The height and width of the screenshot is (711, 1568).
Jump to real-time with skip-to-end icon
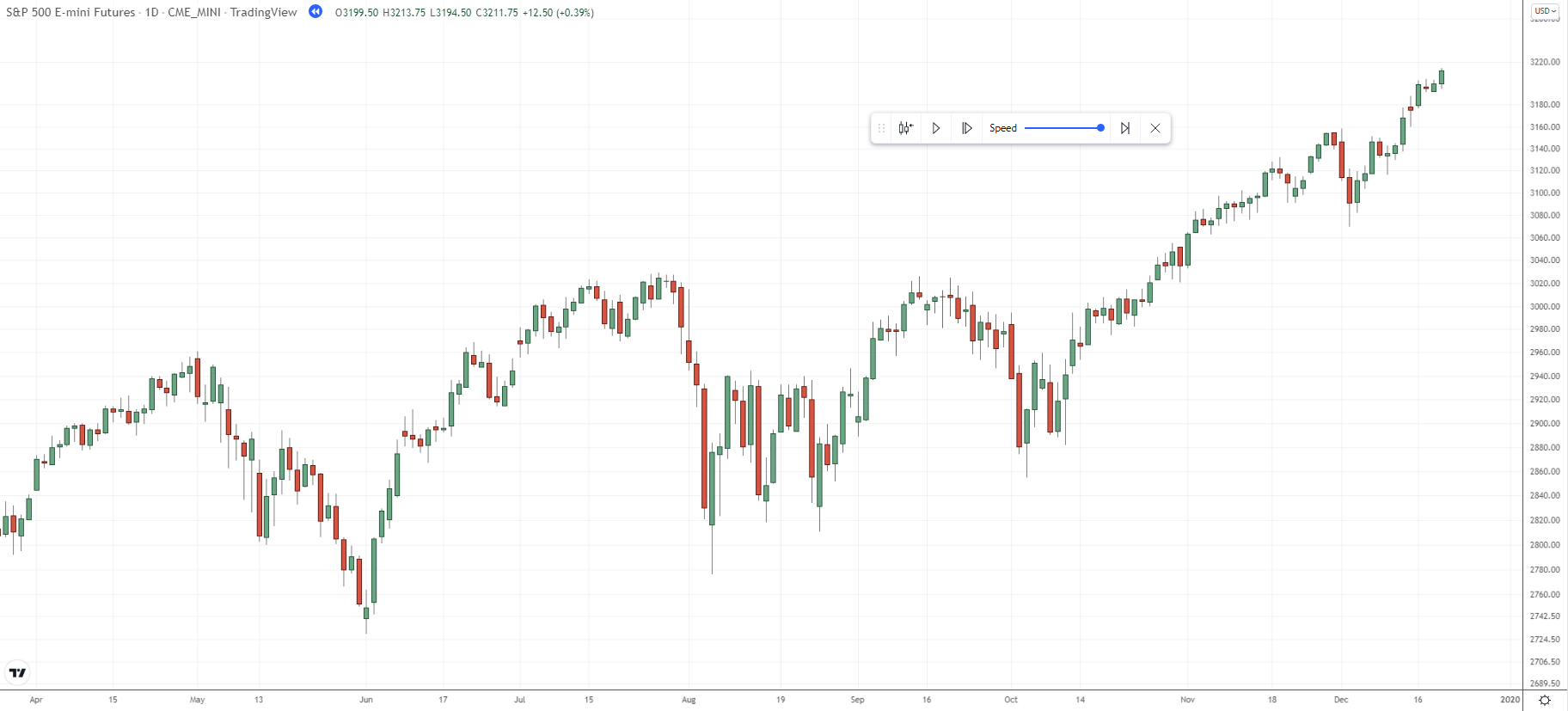point(1125,128)
